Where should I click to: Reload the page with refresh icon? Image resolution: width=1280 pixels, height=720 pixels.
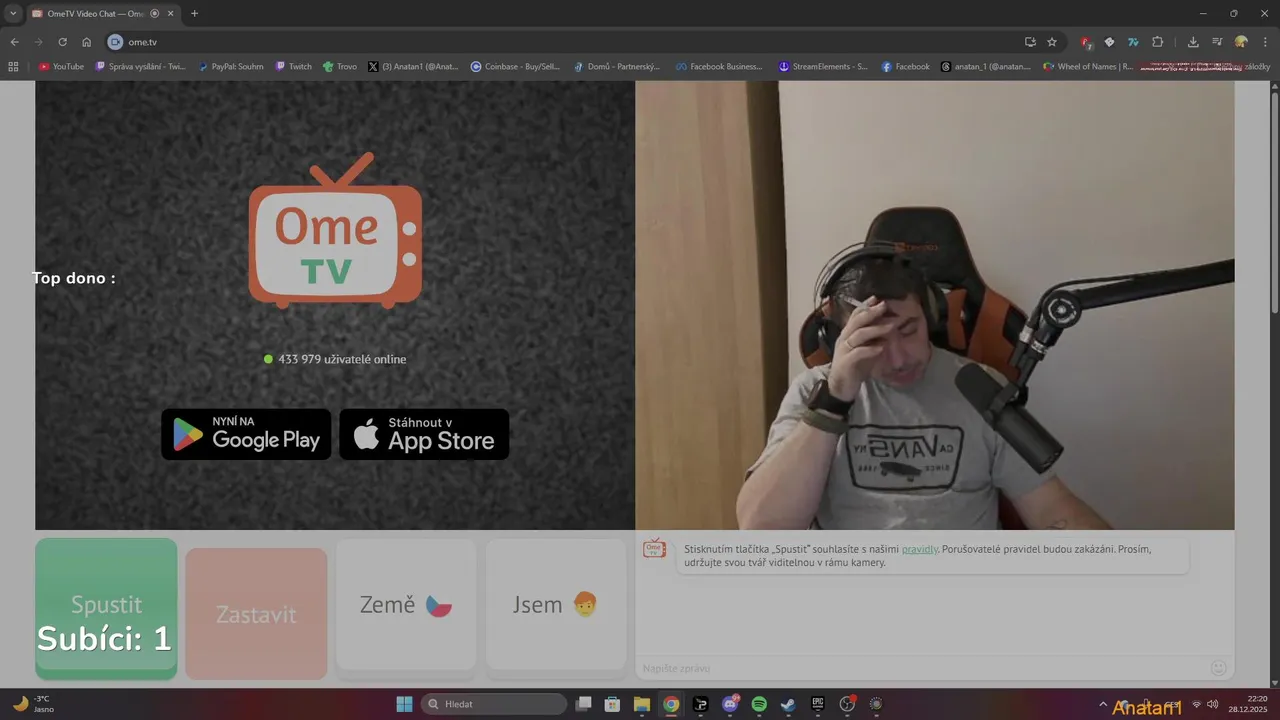62,42
